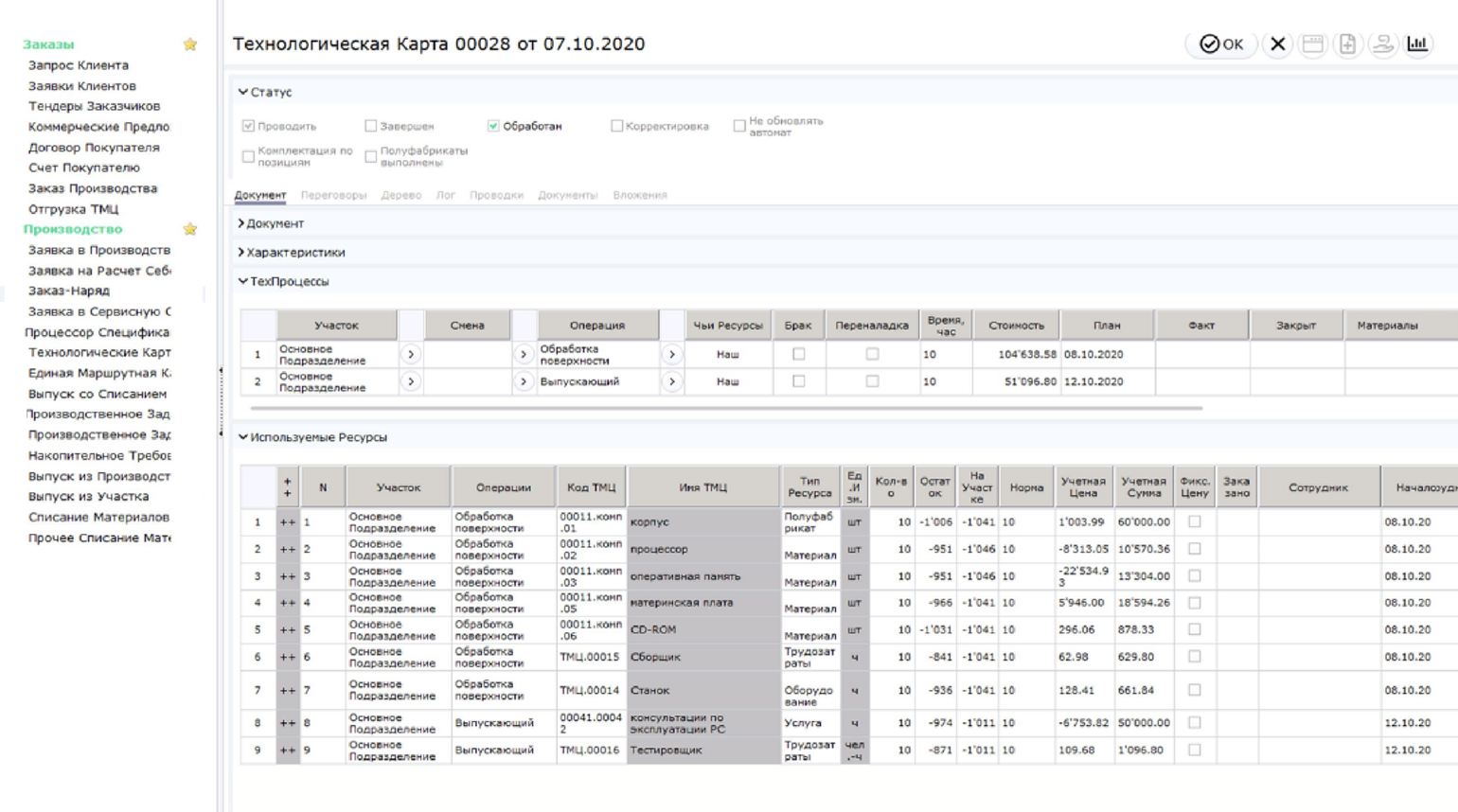The image size is (1458, 812).
Task: Click the hand icon in the header toolbar
Action: point(1382,44)
